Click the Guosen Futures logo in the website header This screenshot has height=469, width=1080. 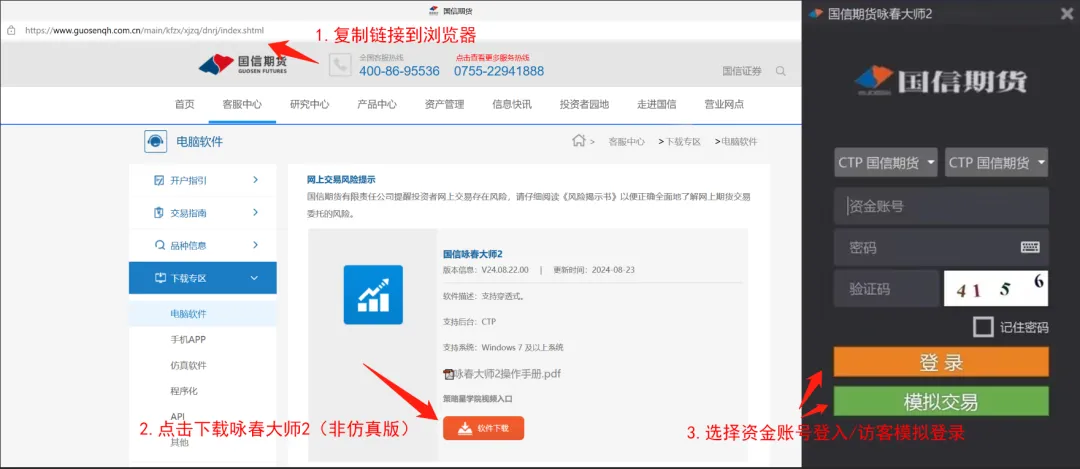click(x=242, y=65)
